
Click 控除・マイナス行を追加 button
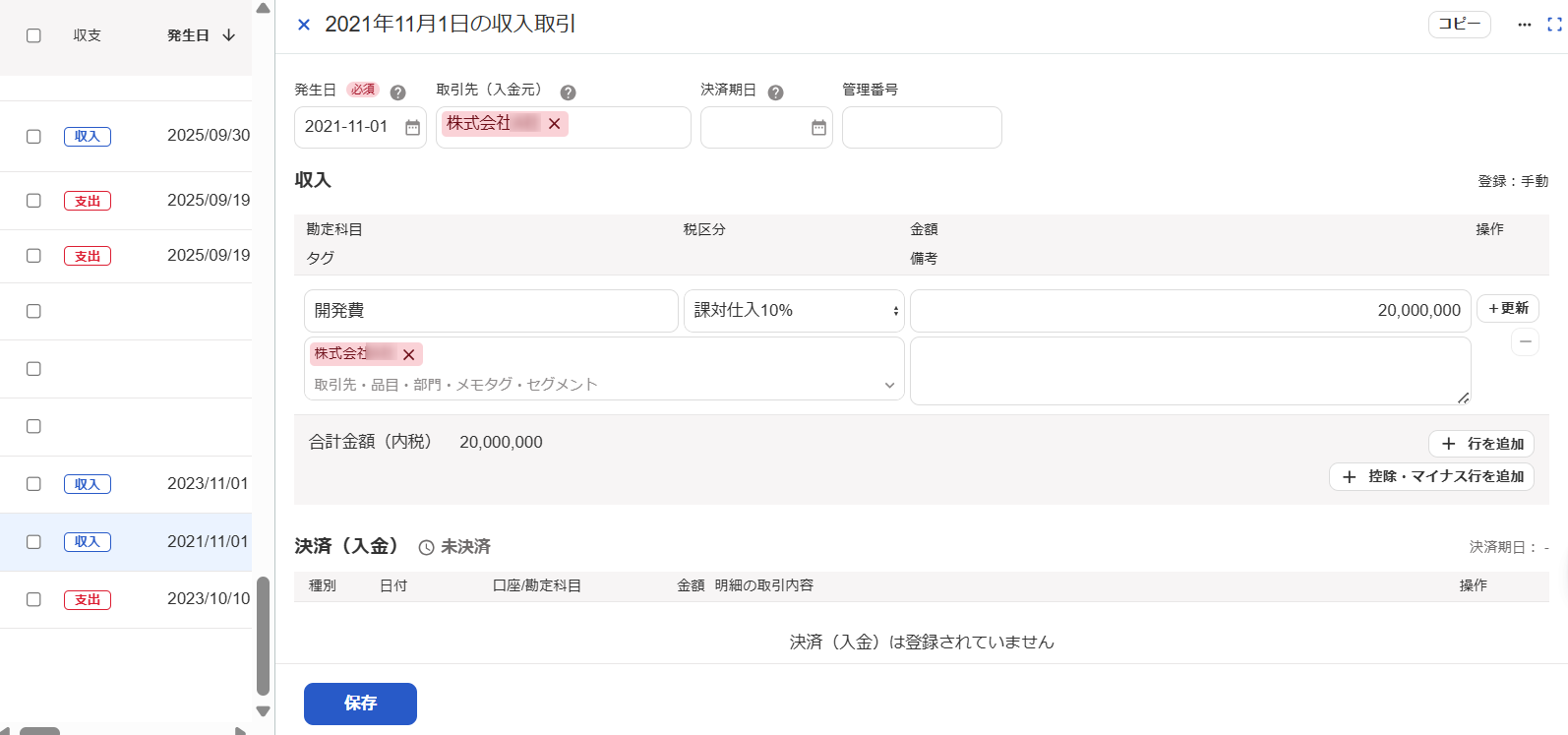pos(1431,476)
